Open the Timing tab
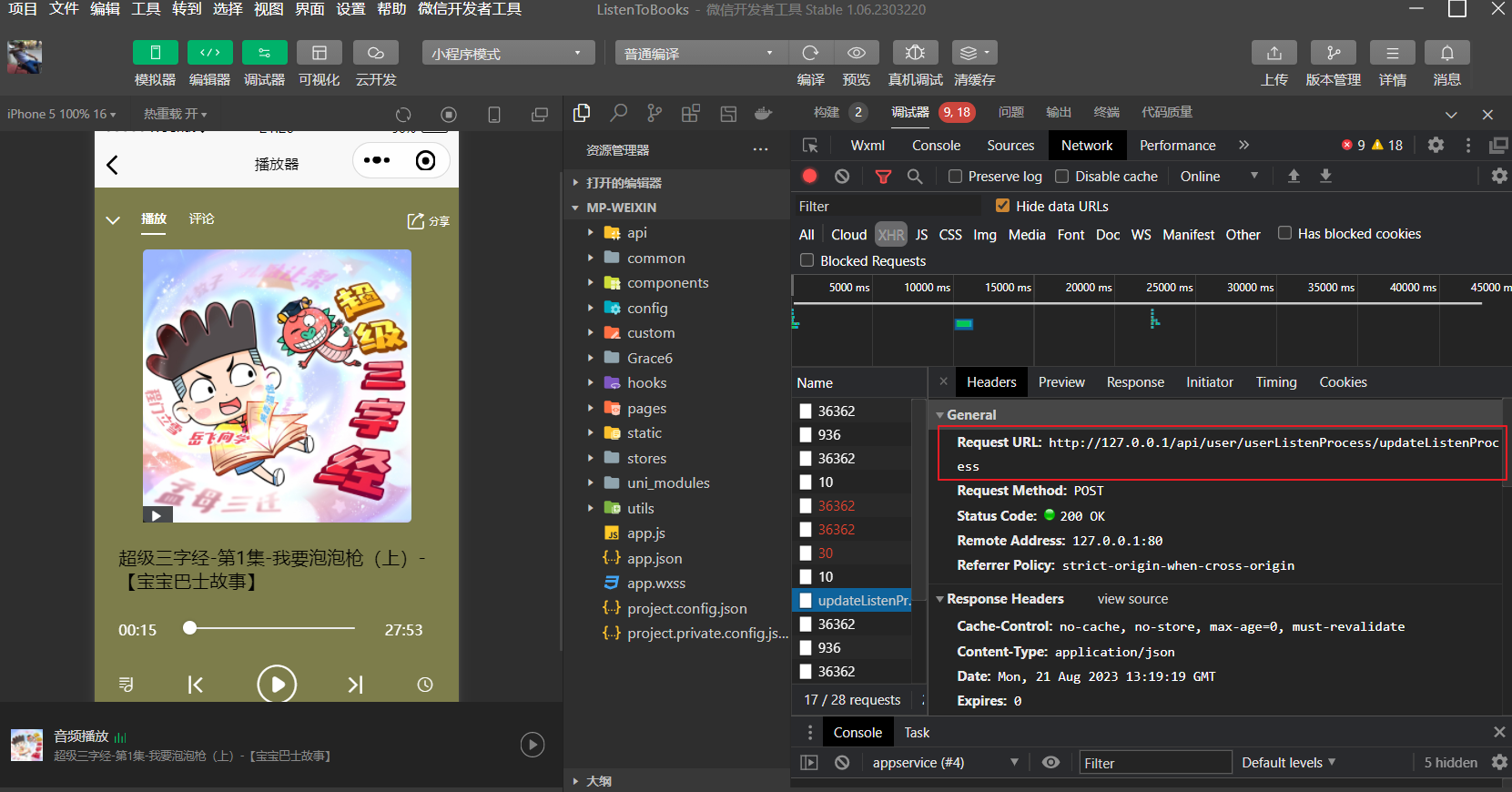The image size is (1512, 792). click(x=1276, y=382)
